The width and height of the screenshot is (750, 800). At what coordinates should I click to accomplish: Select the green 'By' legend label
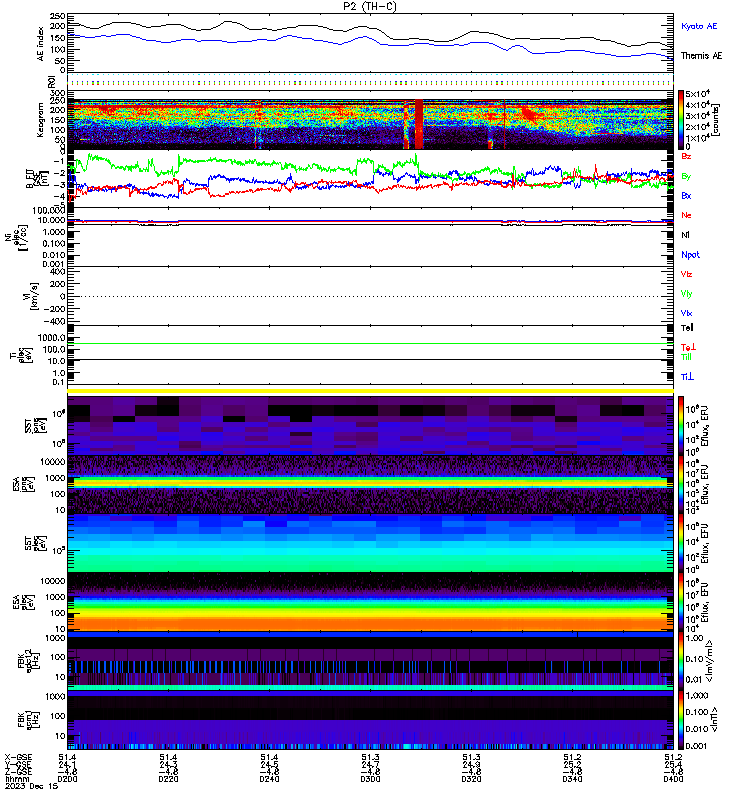pos(686,177)
